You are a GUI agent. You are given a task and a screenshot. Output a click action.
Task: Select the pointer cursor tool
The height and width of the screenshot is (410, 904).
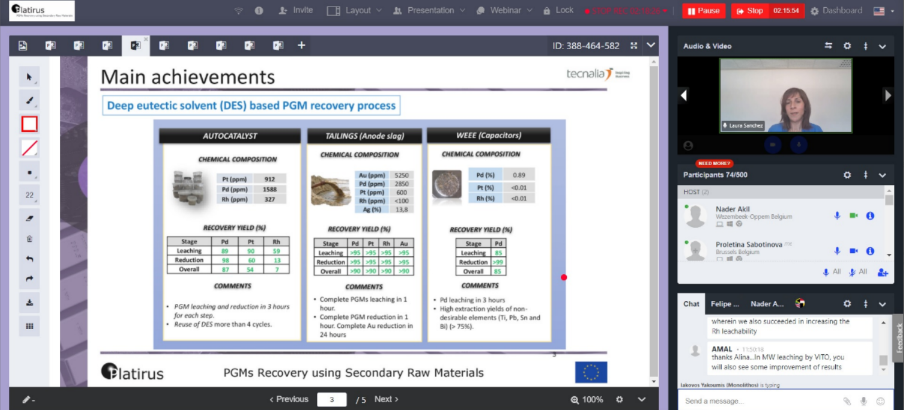(x=29, y=77)
